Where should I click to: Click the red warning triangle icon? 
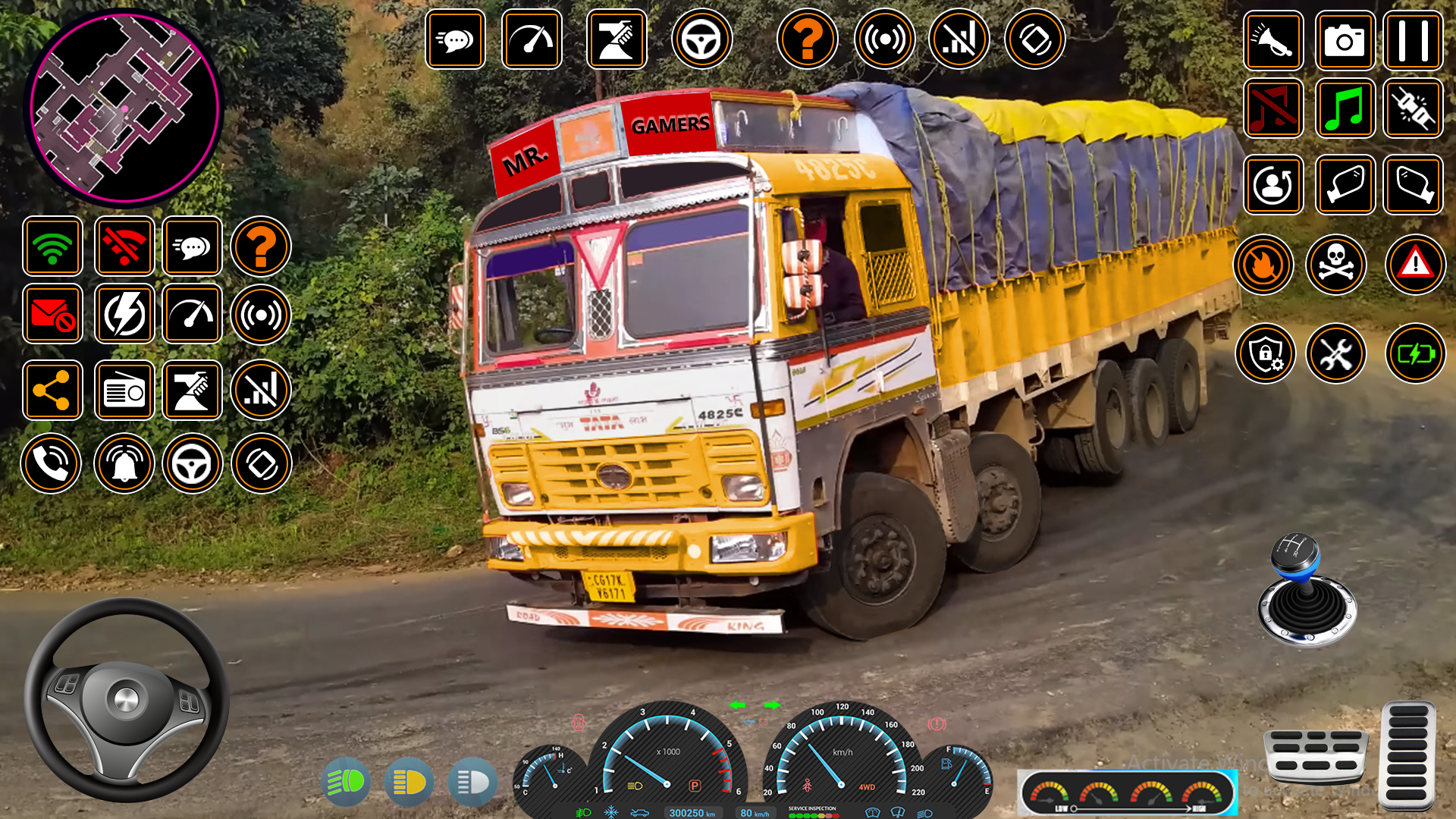[1415, 265]
